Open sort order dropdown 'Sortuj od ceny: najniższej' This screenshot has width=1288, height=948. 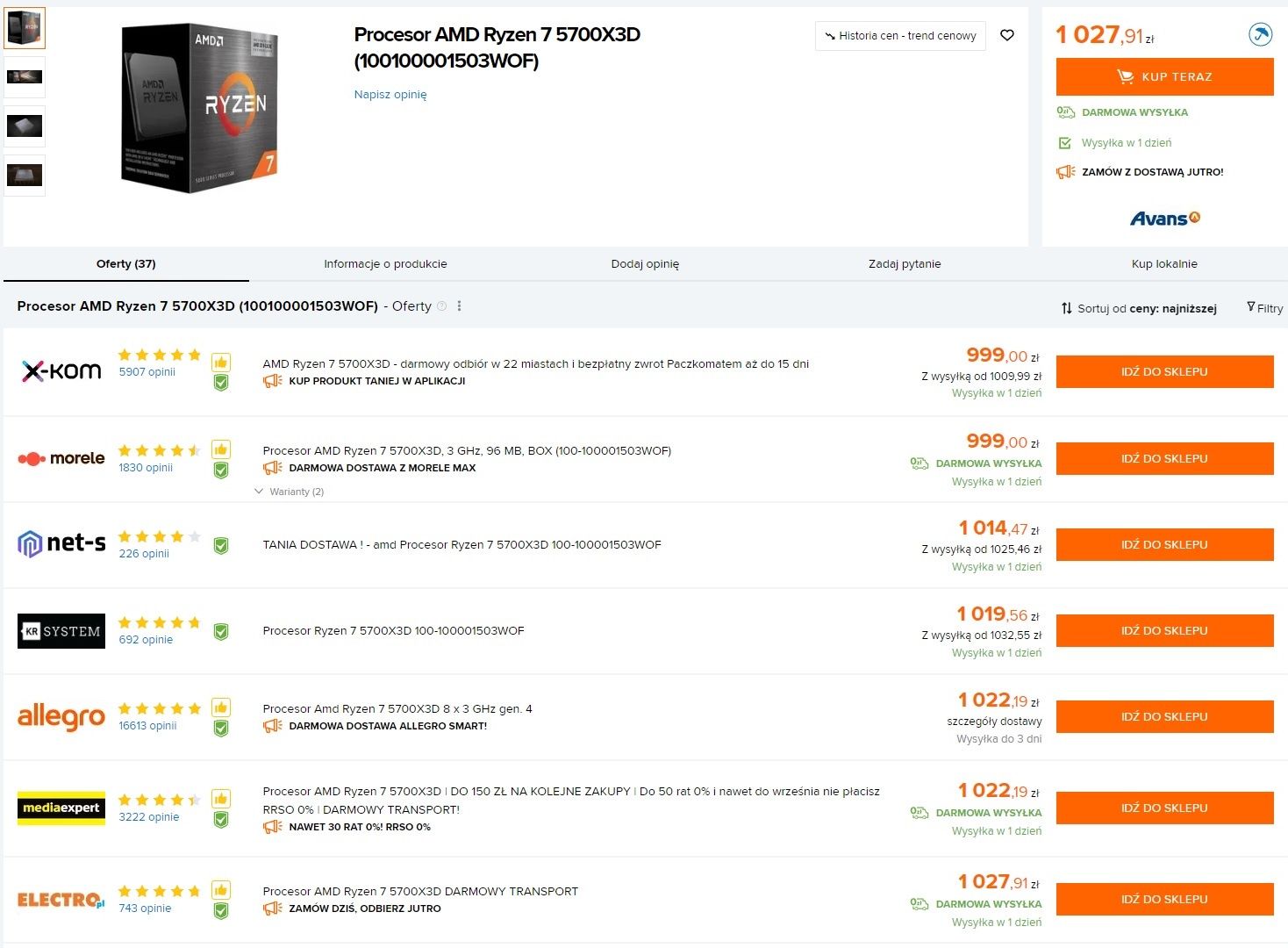(1139, 308)
